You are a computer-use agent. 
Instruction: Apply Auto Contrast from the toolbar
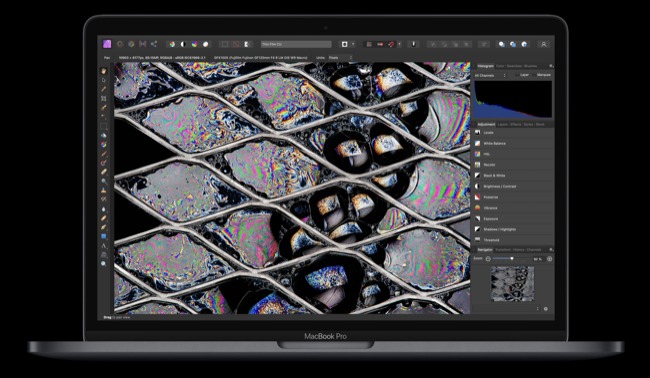183,44
